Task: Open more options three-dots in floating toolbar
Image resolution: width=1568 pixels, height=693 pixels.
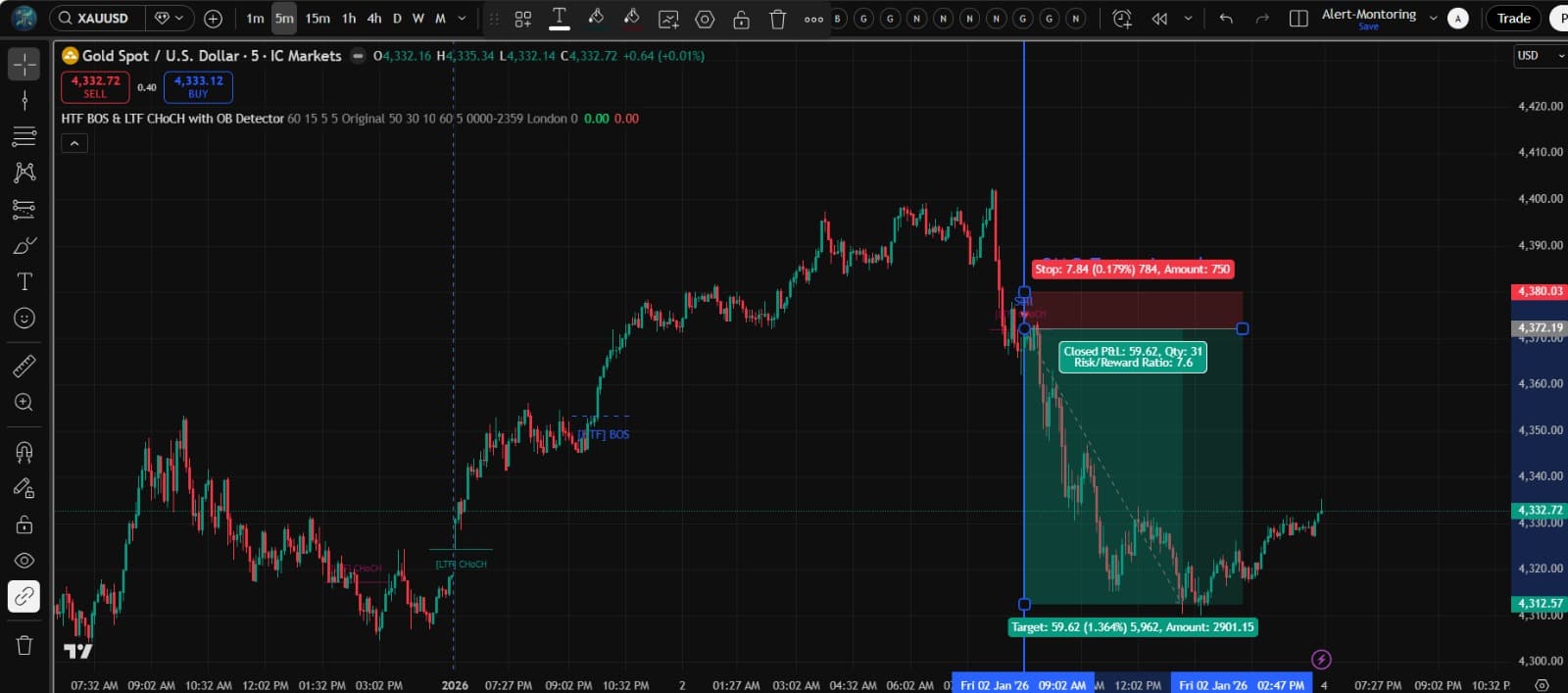Action: click(x=813, y=19)
